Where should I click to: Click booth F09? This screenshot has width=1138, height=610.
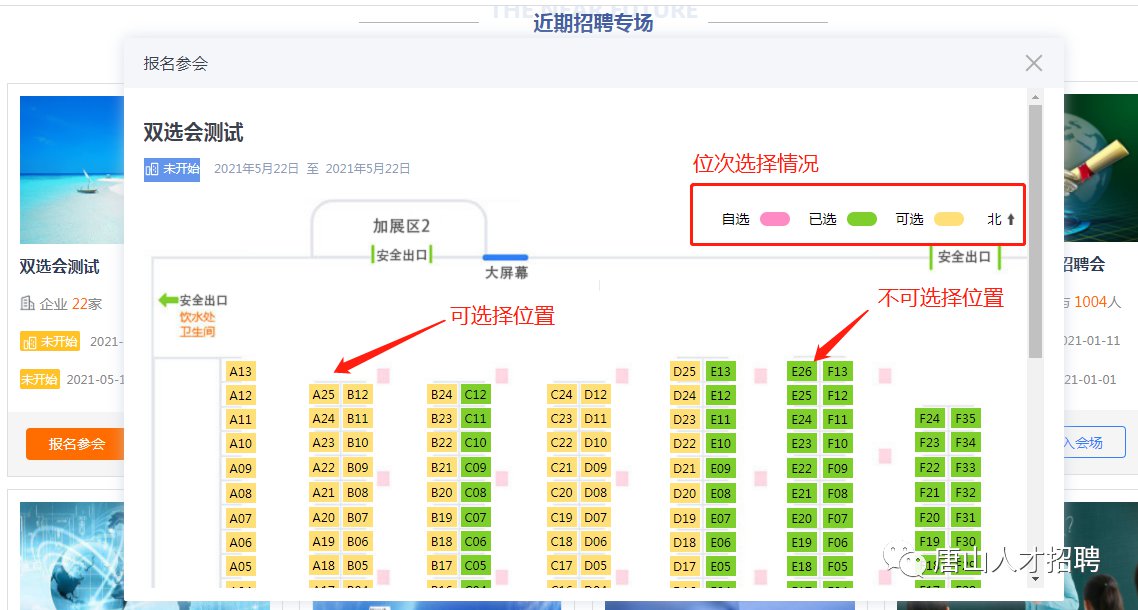tap(837, 469)
